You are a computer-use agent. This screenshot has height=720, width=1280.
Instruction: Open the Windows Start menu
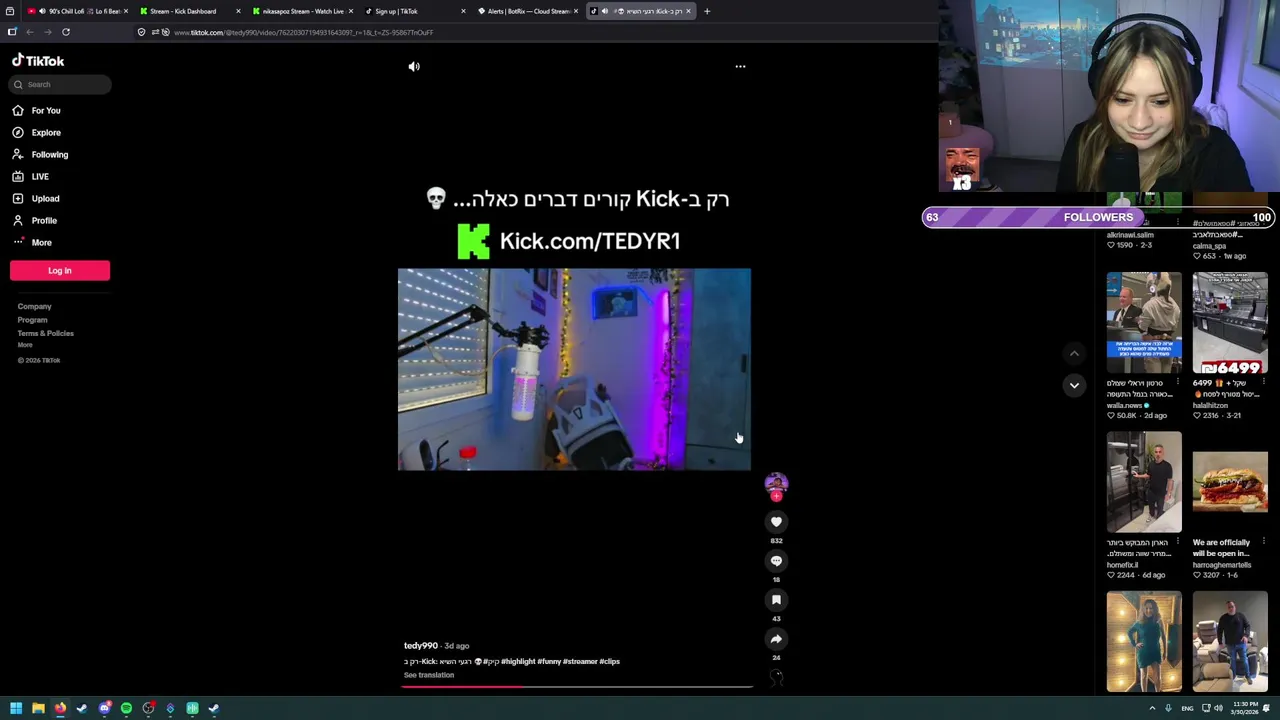(x=16, y=708)
